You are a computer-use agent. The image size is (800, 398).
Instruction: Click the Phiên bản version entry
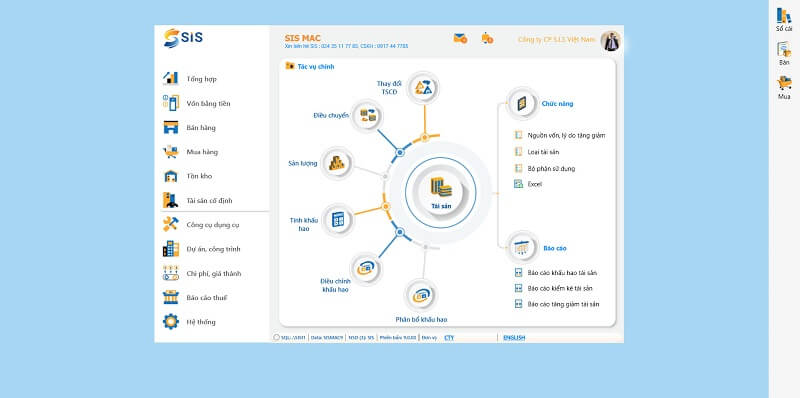(398, 337)
